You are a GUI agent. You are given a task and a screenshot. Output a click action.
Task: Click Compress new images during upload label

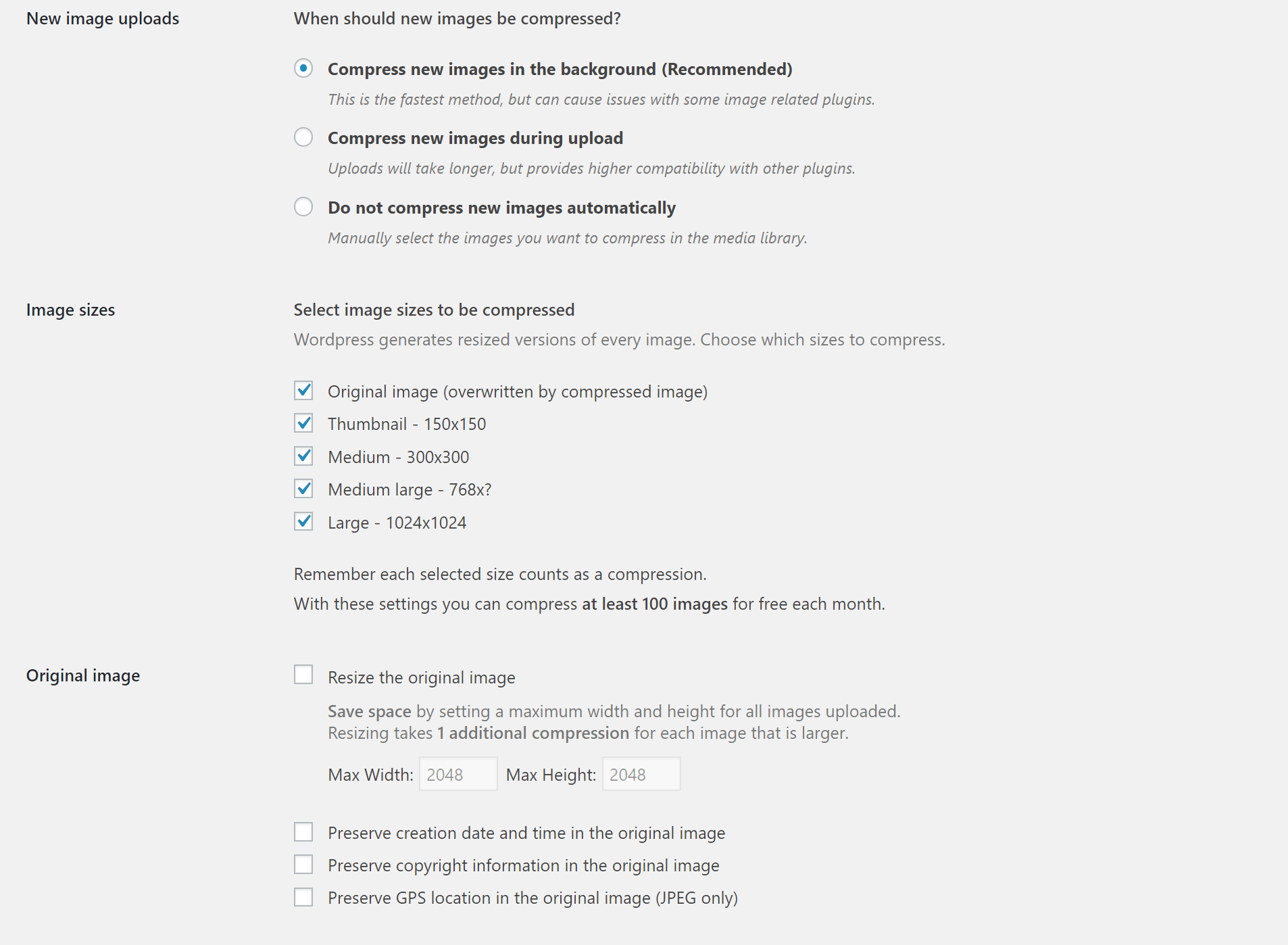pos(475,138)
